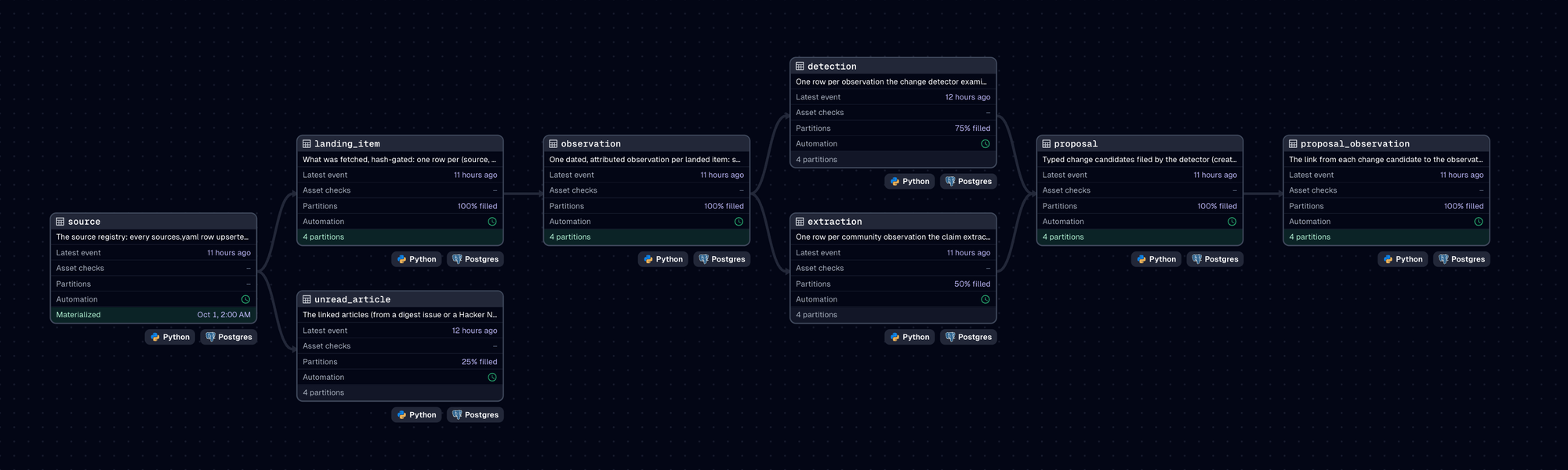Click the table icon of landing_item node
This screenshot has height=470, width=1568.
(307, 144)
